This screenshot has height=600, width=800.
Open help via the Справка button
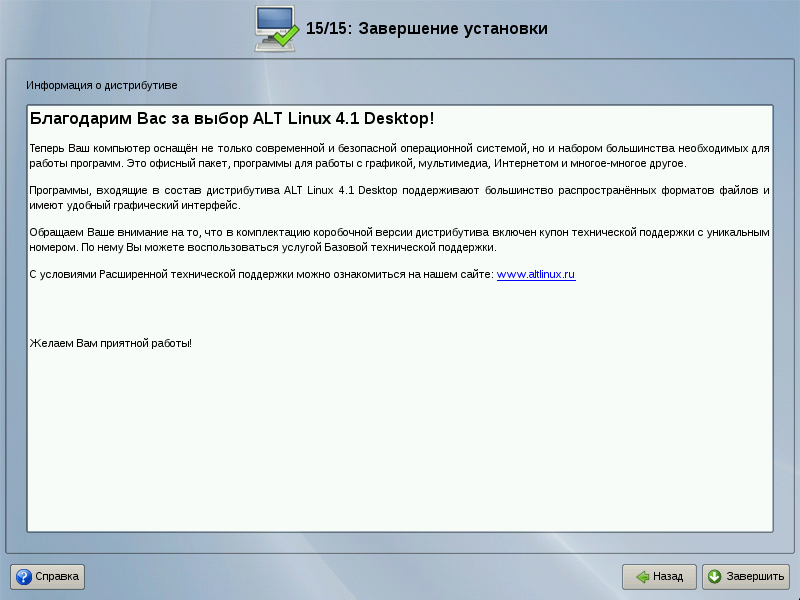[x=48, y=577]
